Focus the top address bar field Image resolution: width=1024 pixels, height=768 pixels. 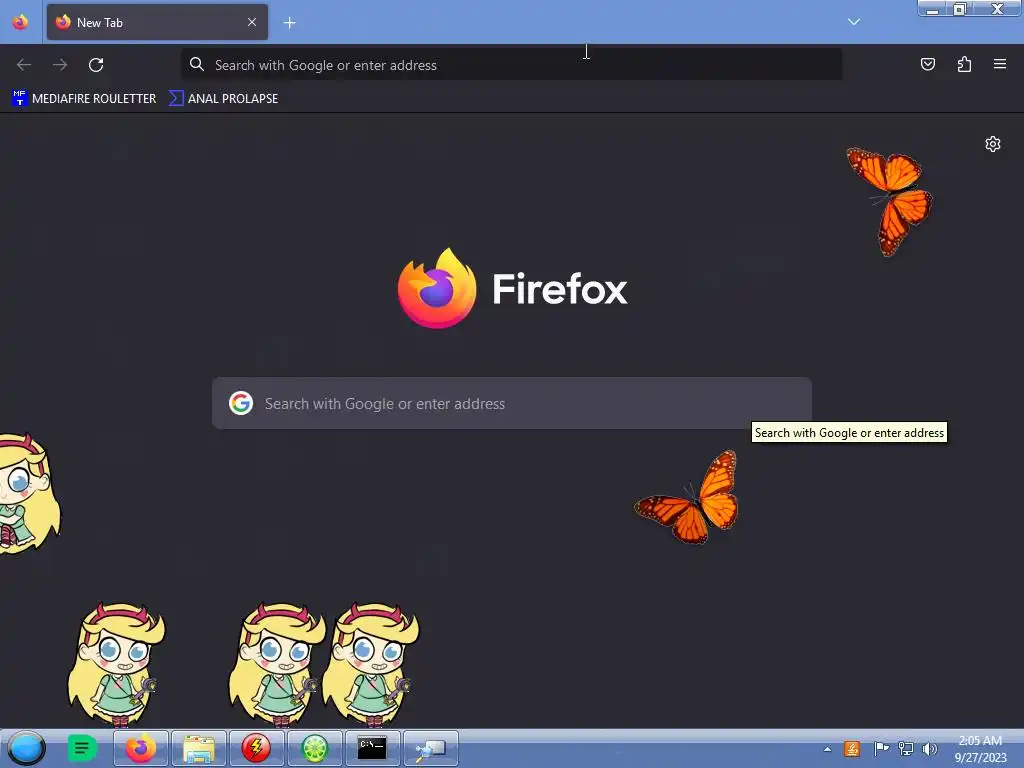point(511,65)
